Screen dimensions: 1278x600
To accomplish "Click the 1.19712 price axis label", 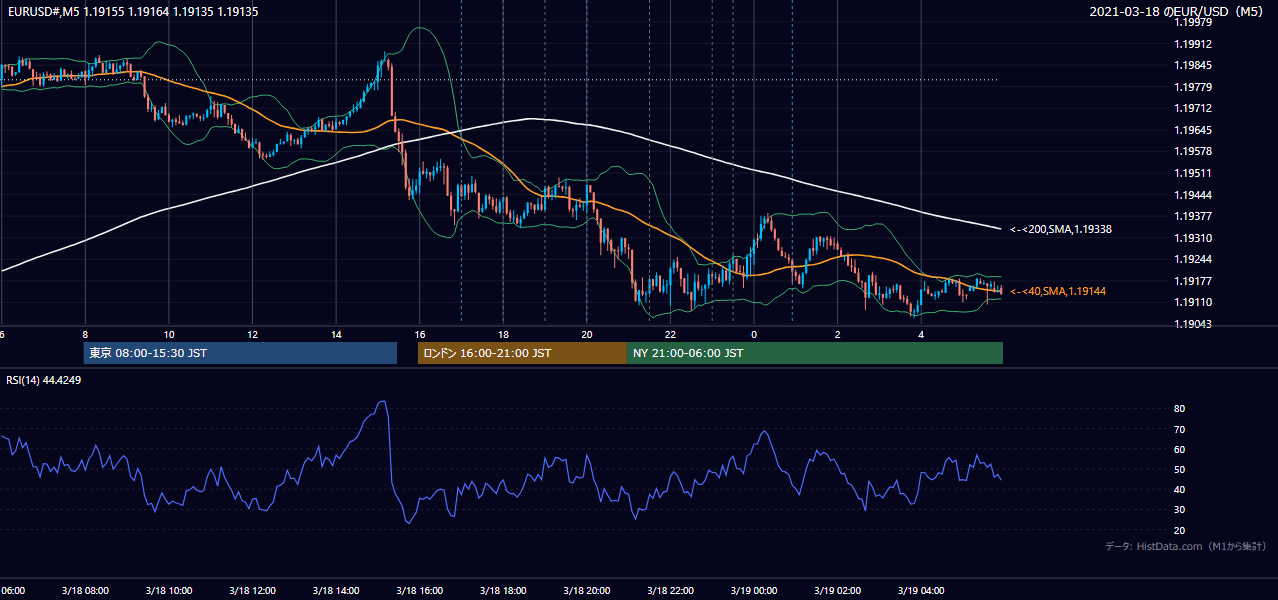I will point(1193,108).
